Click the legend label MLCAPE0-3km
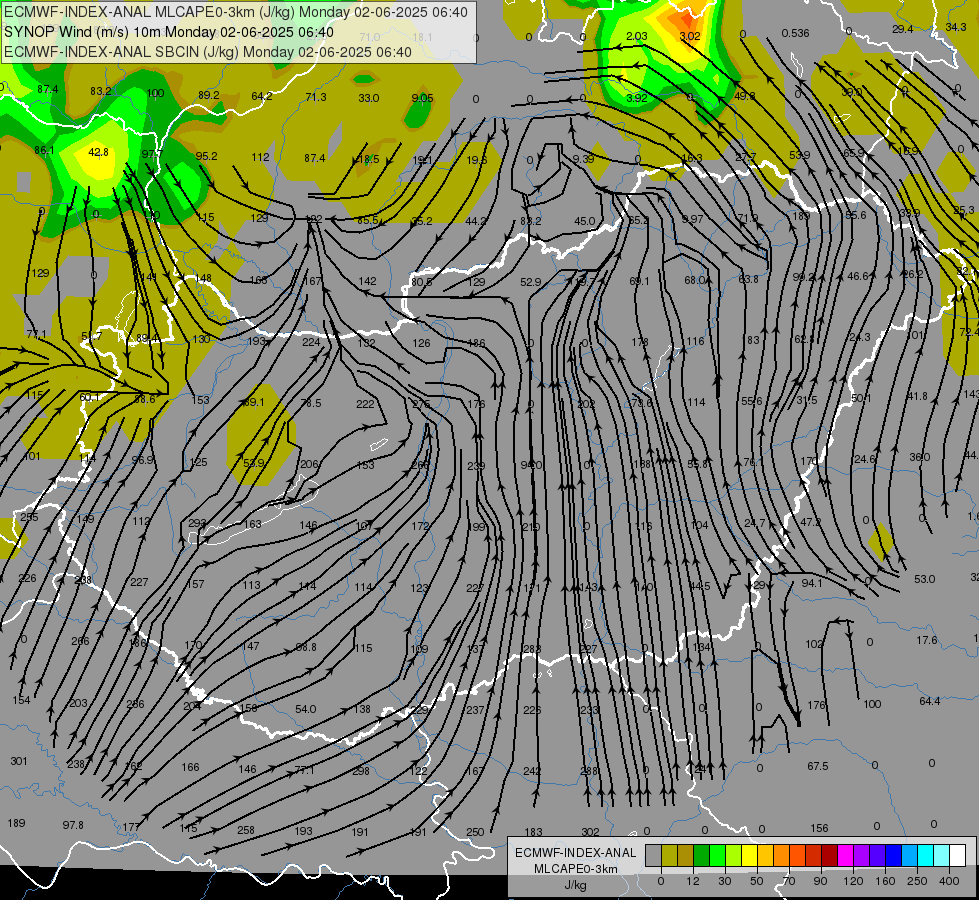The width and height of the screenshot is (979, 900). [576, 869]
